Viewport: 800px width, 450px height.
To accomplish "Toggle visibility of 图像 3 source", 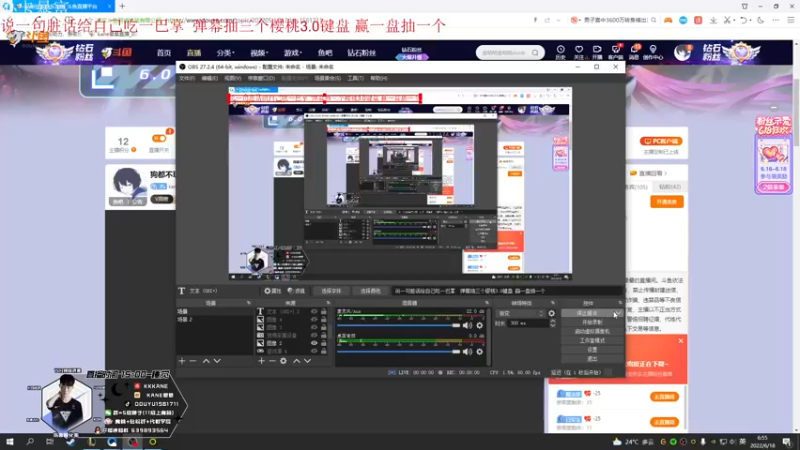I will tap(314, 328).
